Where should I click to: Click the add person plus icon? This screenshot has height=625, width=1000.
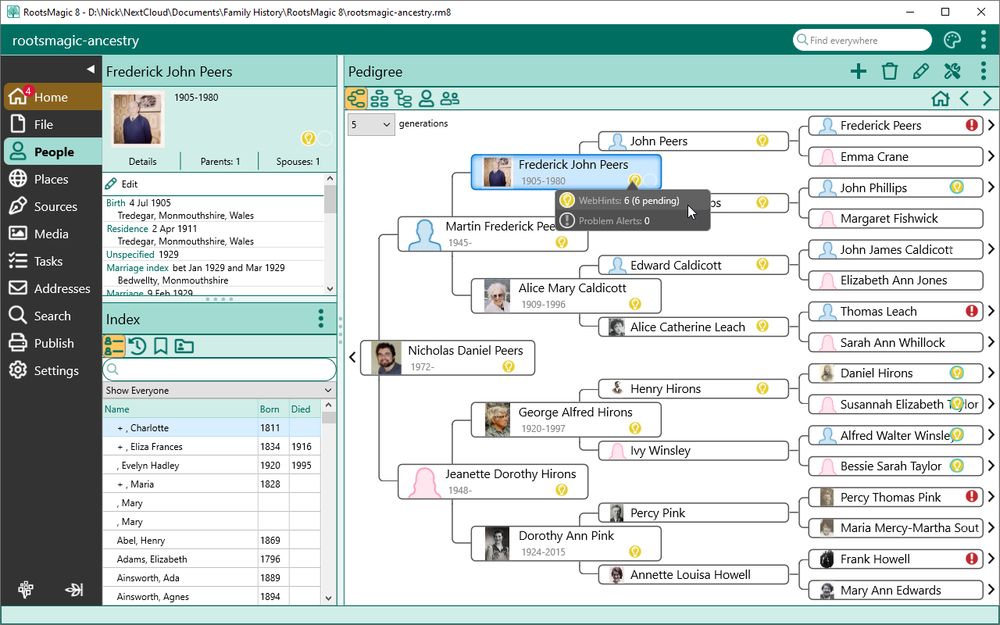pos(858,71)
